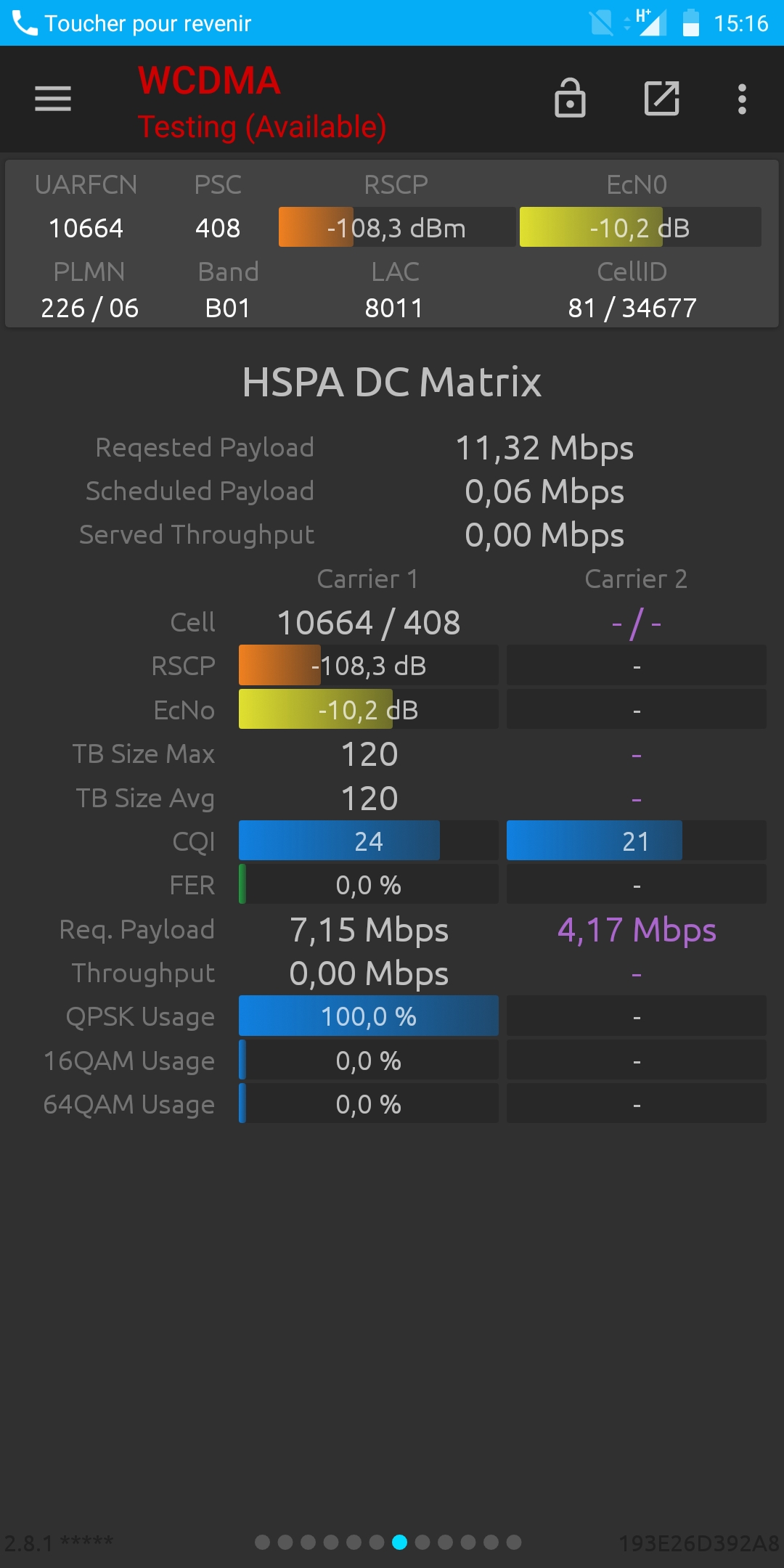Select the highlighted cyan page indicator dot
The width and height of the screenshot is (784, 1568).
(x=399, y=1542)
